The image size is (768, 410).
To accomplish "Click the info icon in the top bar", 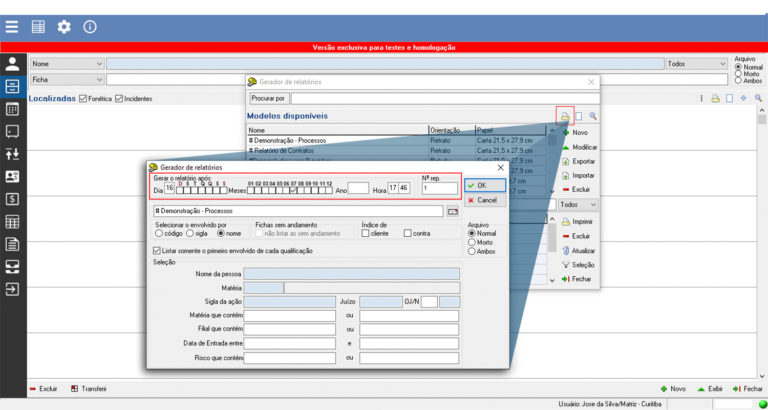I will click(90, 26).
